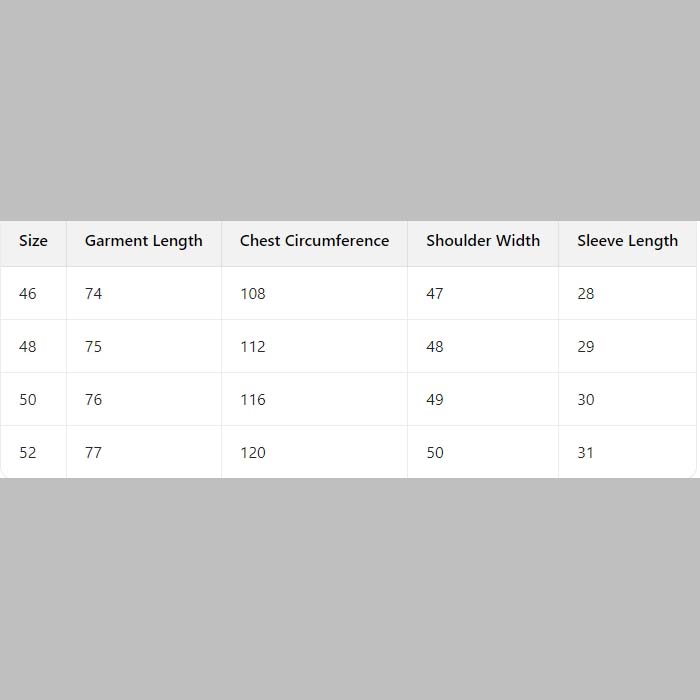Select the Shoulder Width column header

point(482,241)
